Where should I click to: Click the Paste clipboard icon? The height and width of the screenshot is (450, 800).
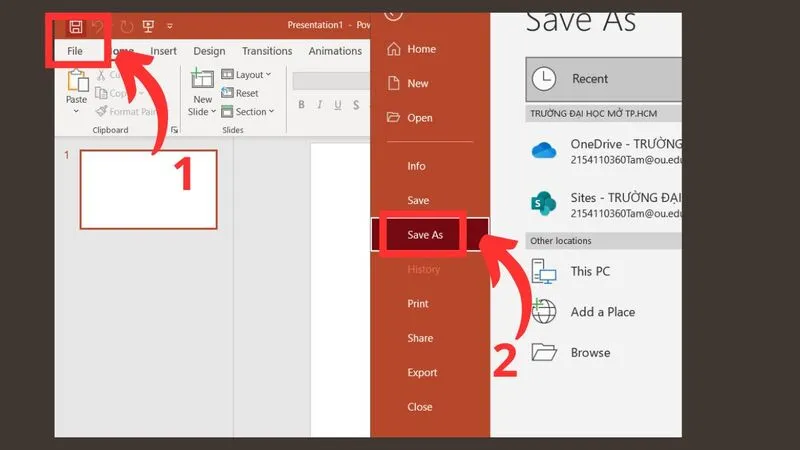click(77, 81)
